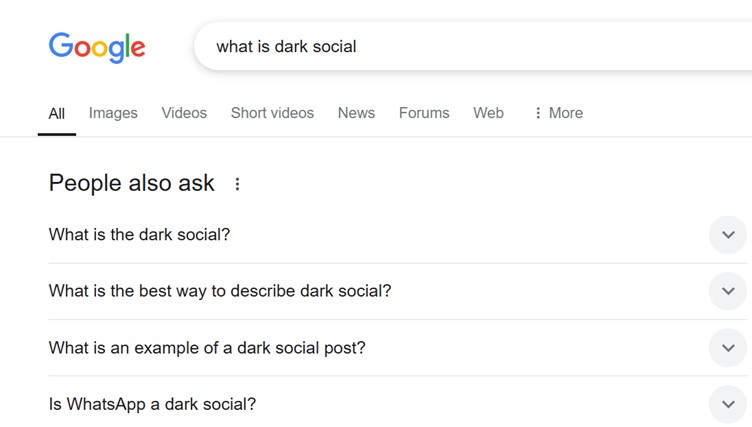Expand 'Is WhatsApp a dark social?' chevron
The height and width of the screenshot is (427, 752).
coord(728,404)
